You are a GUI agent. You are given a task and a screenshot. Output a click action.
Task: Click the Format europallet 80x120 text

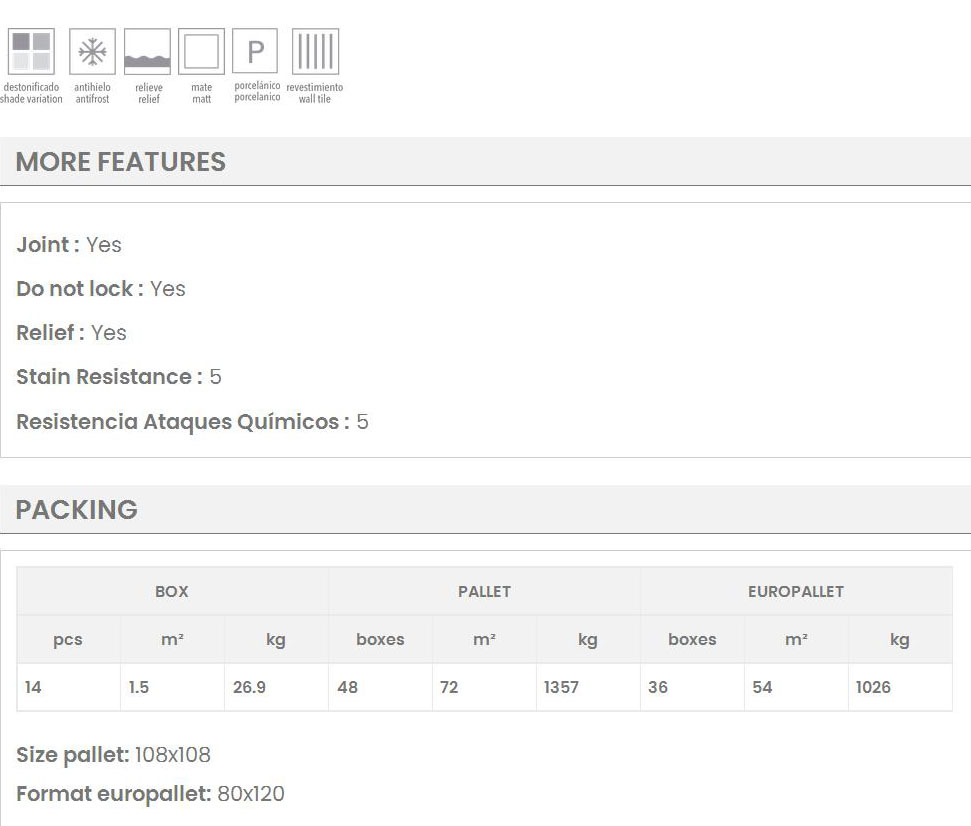point(150,794)
